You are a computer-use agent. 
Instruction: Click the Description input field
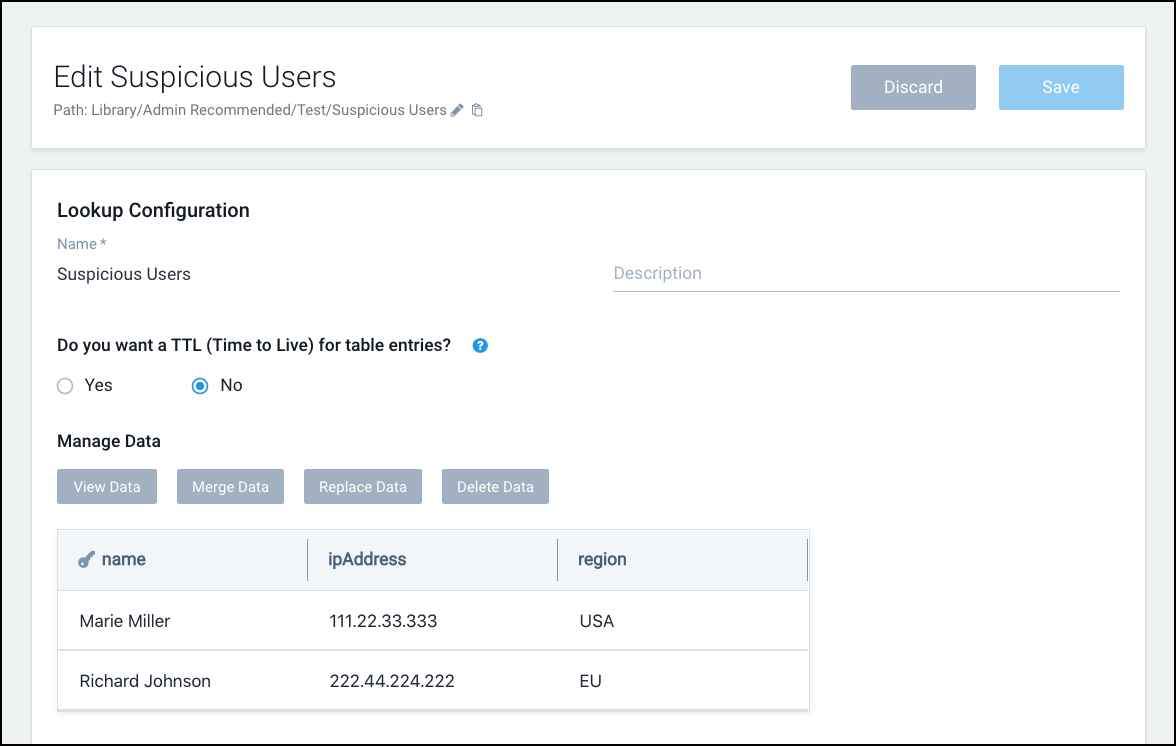point(866,273)
